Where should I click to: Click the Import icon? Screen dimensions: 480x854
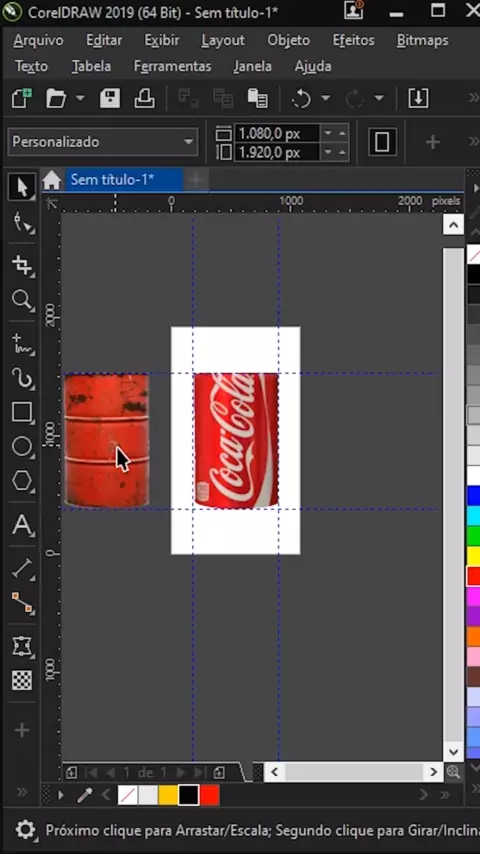point(418,99)
